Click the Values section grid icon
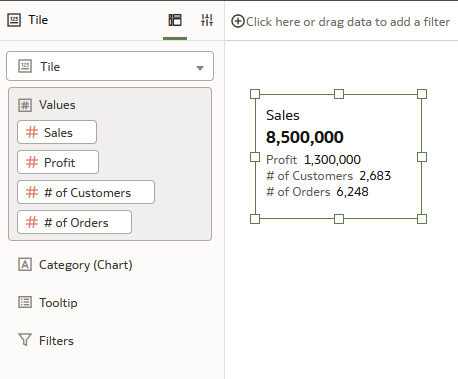This screenshot has height=379, width=458. 25,105
